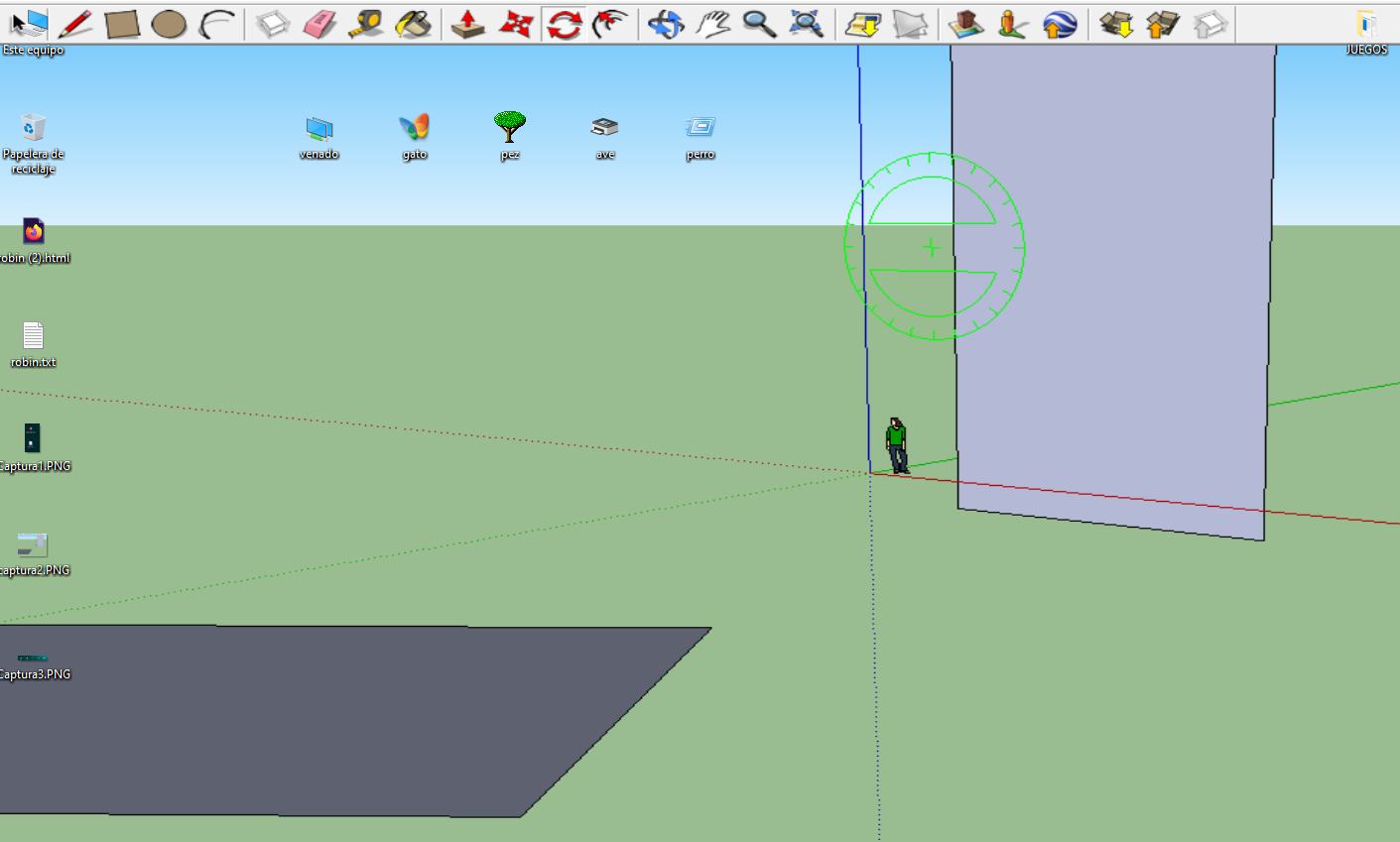
Task: Choose the Rectangle drawing tool
Action: coord(122,23)
